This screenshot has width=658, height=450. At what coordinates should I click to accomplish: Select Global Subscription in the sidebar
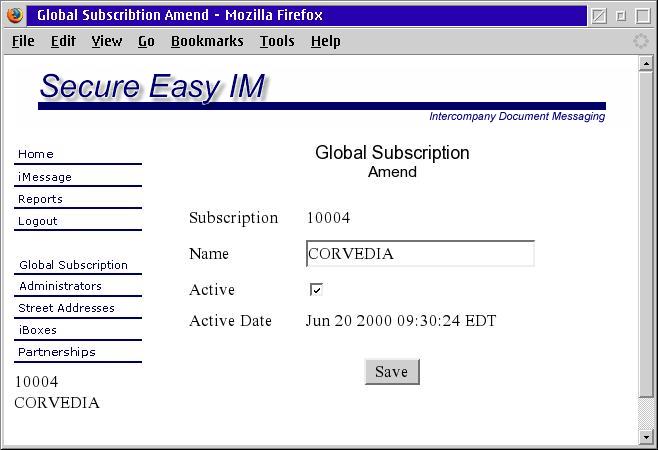point(74,265)
